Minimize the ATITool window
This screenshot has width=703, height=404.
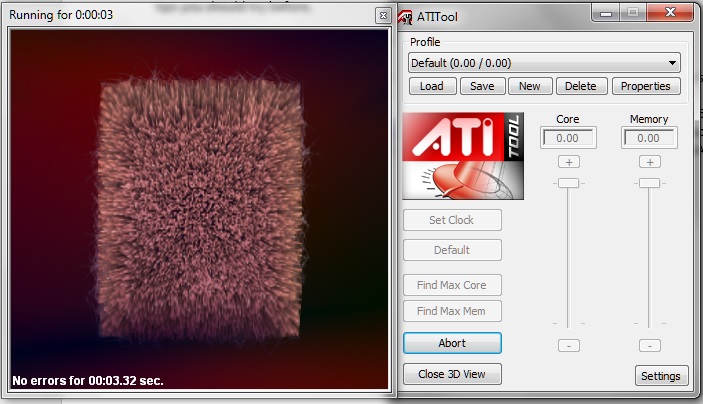pyautogui.click(x=606, y=13)
